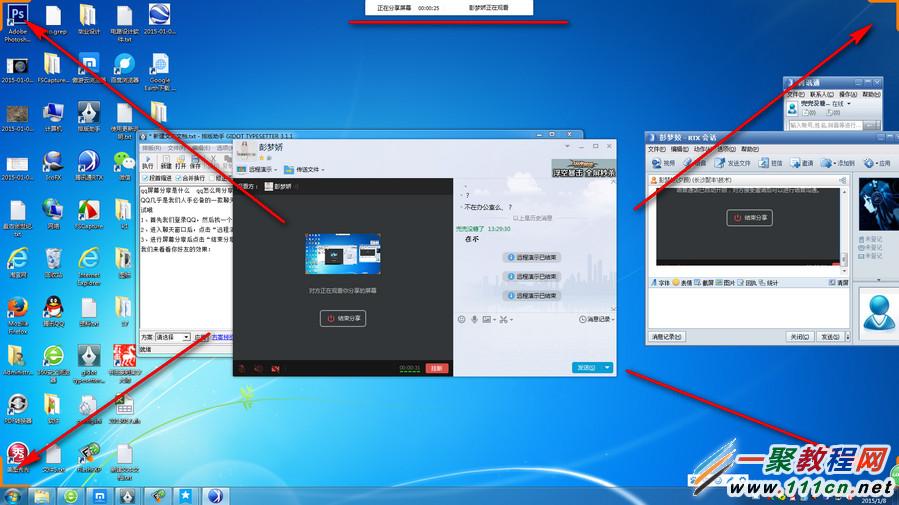Open 编辑 menu in RTX conversation window
The height and width of the screenshot is (505, 899).
[x=679, y=149]
